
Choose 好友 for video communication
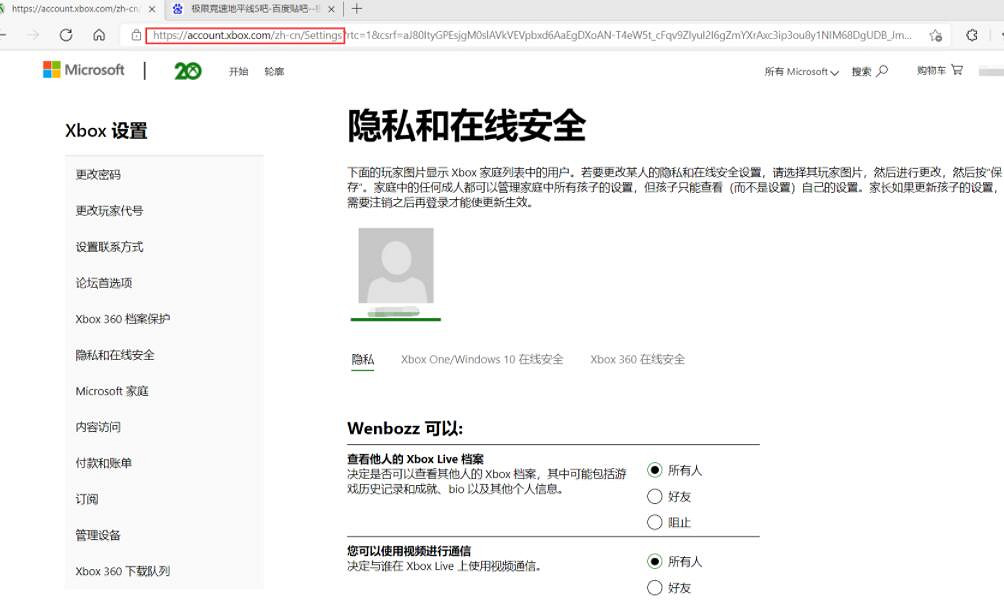pyautogui.click(x=655, y=588)
